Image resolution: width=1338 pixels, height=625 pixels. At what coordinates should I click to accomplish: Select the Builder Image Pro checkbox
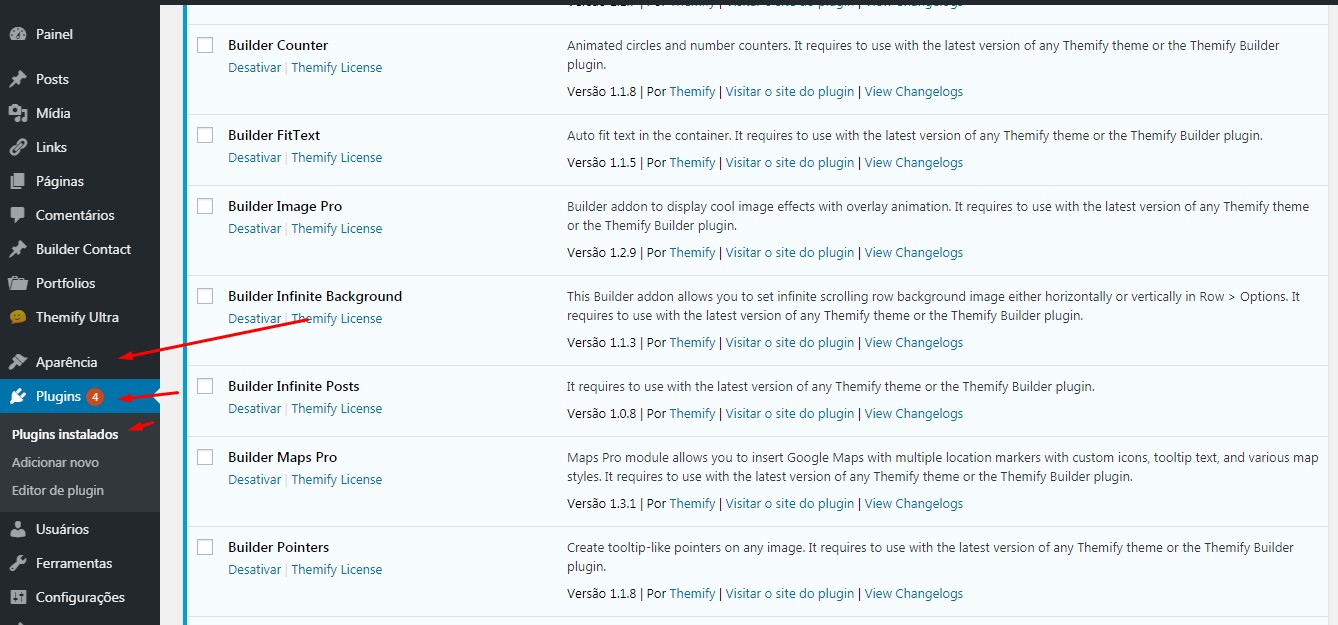click(x=205, y=206)
